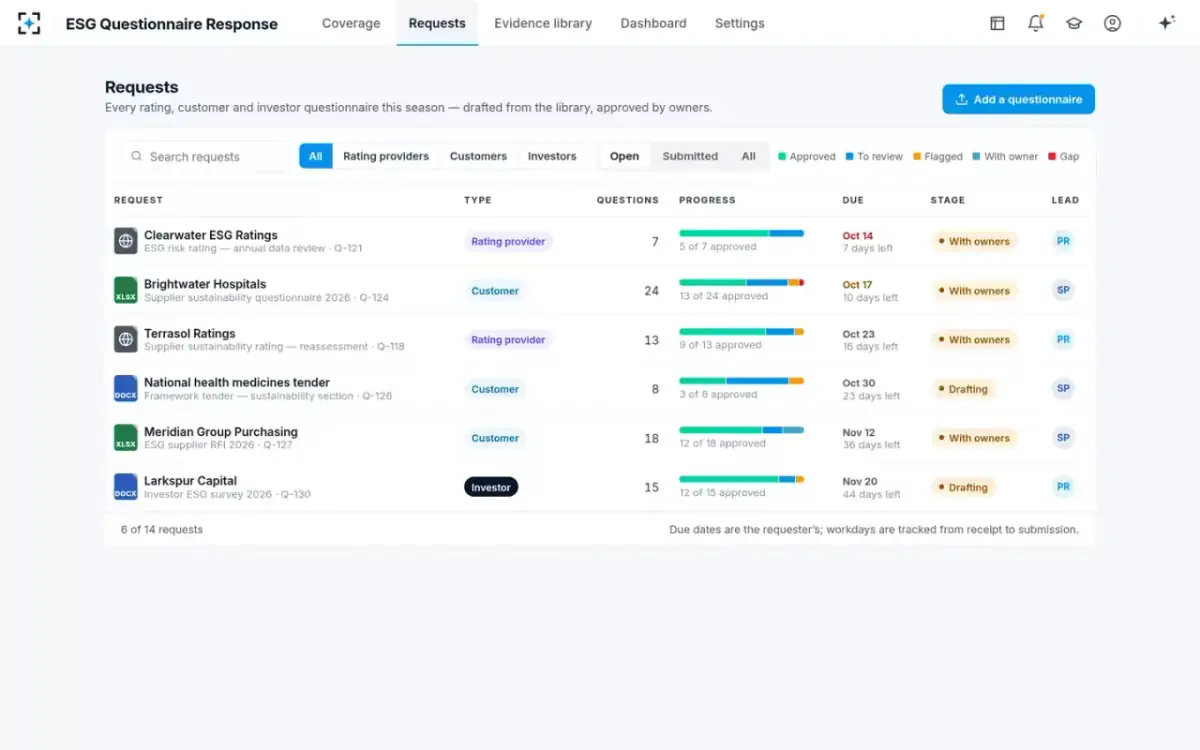The height and width of the screenshot is (750, 1200).
Task: Show only Open requests
Action: 624,156
